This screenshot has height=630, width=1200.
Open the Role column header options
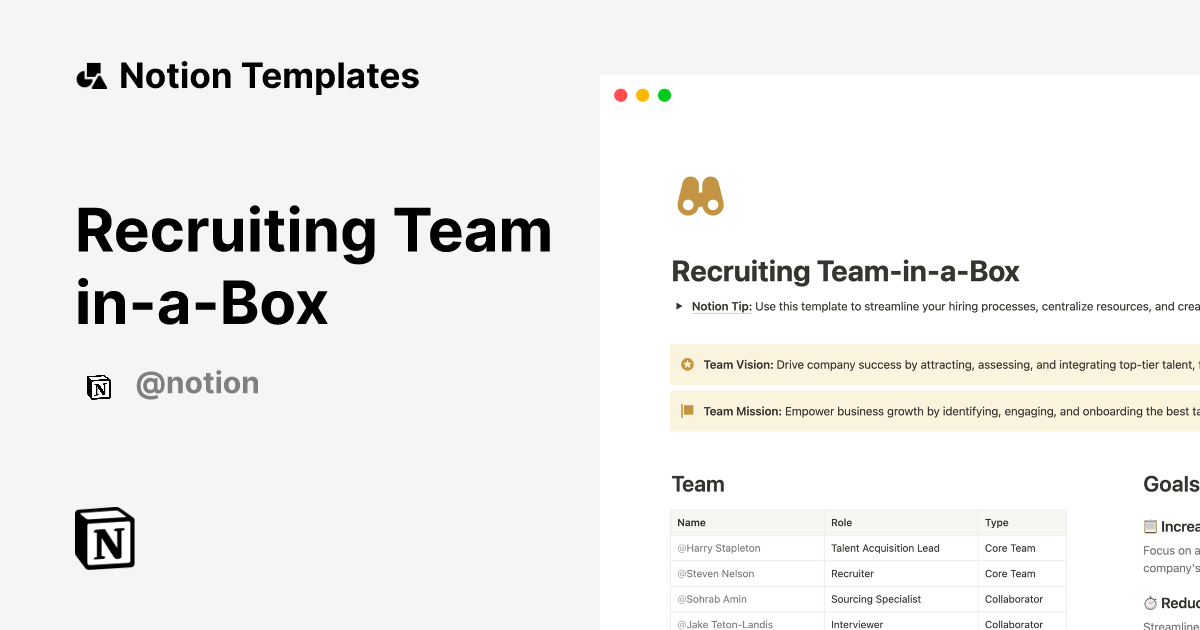pyautogui.click(x=841, y=522)
